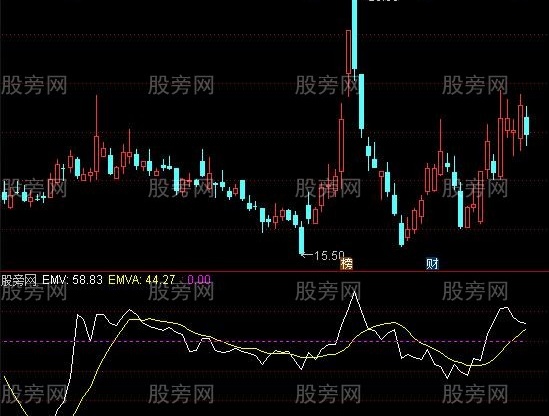
Task: Click the 榜 marker icon
Action: click(346, 263)
